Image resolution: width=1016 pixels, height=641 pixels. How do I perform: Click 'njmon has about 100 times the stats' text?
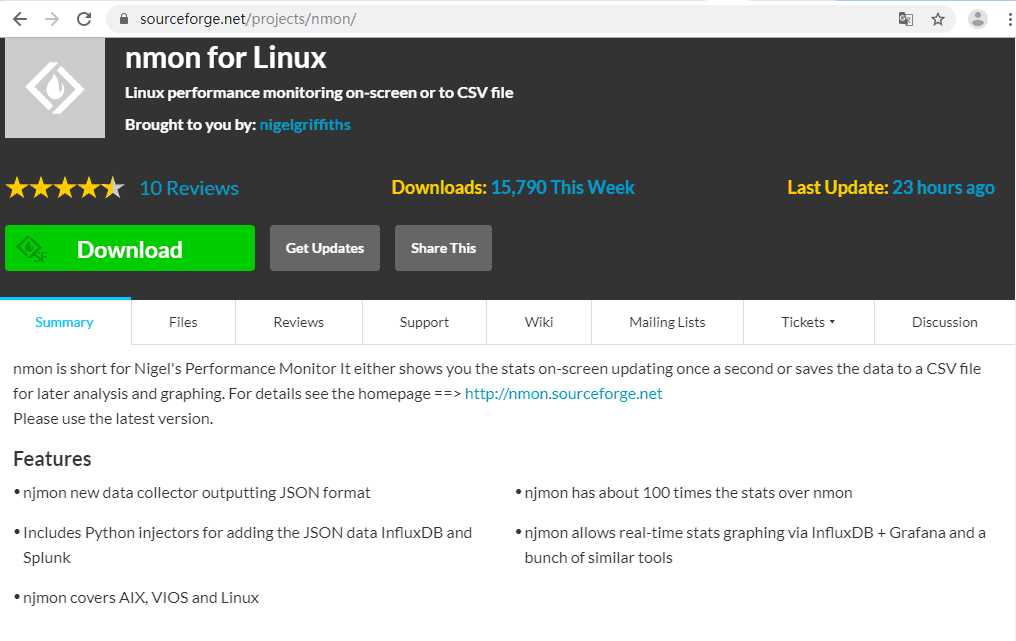pyautogui.click(x=688, y=493)
